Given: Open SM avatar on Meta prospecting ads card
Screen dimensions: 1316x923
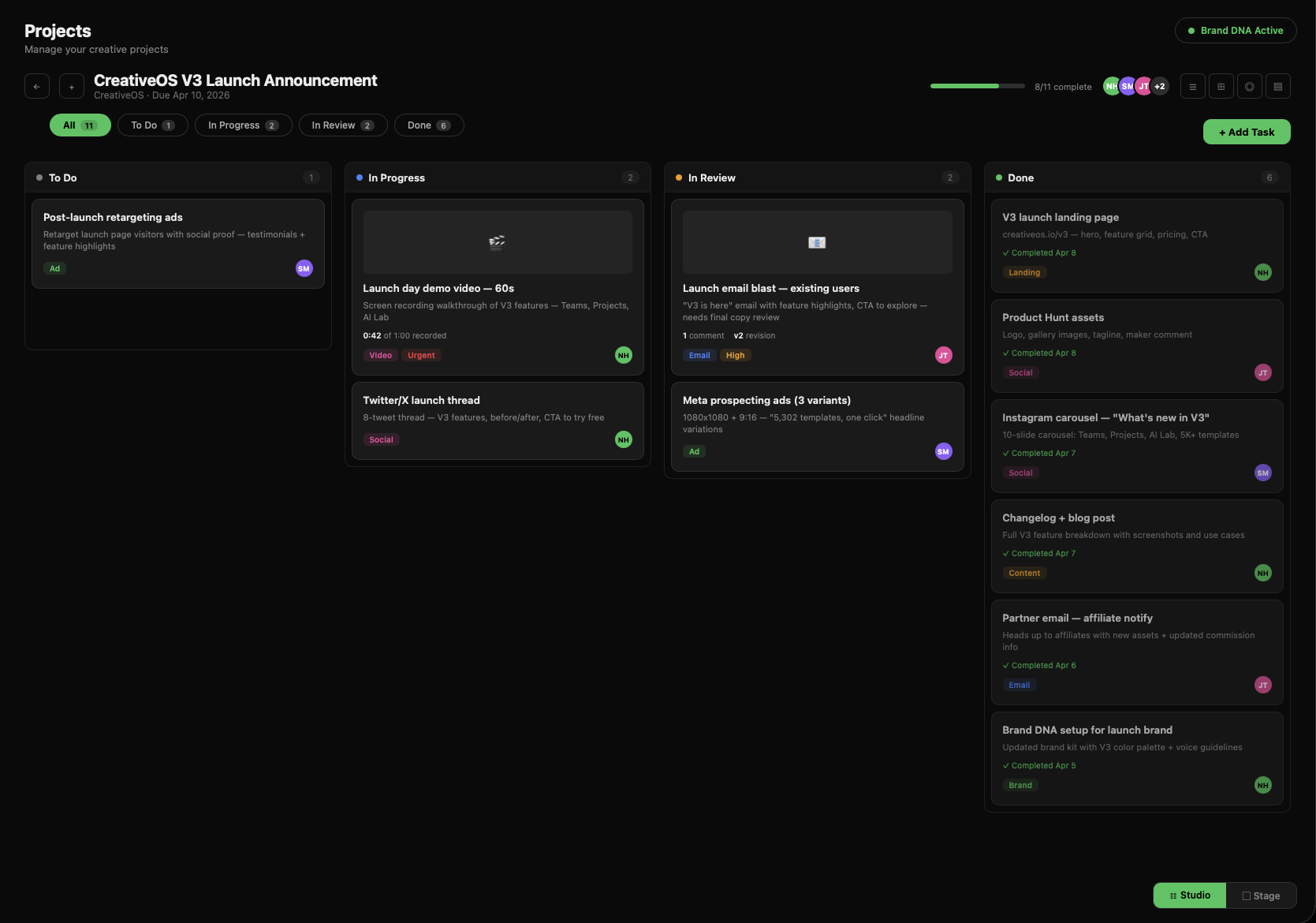Looking at the screenshot, I should pyautogui.click(x=943, y=451).
